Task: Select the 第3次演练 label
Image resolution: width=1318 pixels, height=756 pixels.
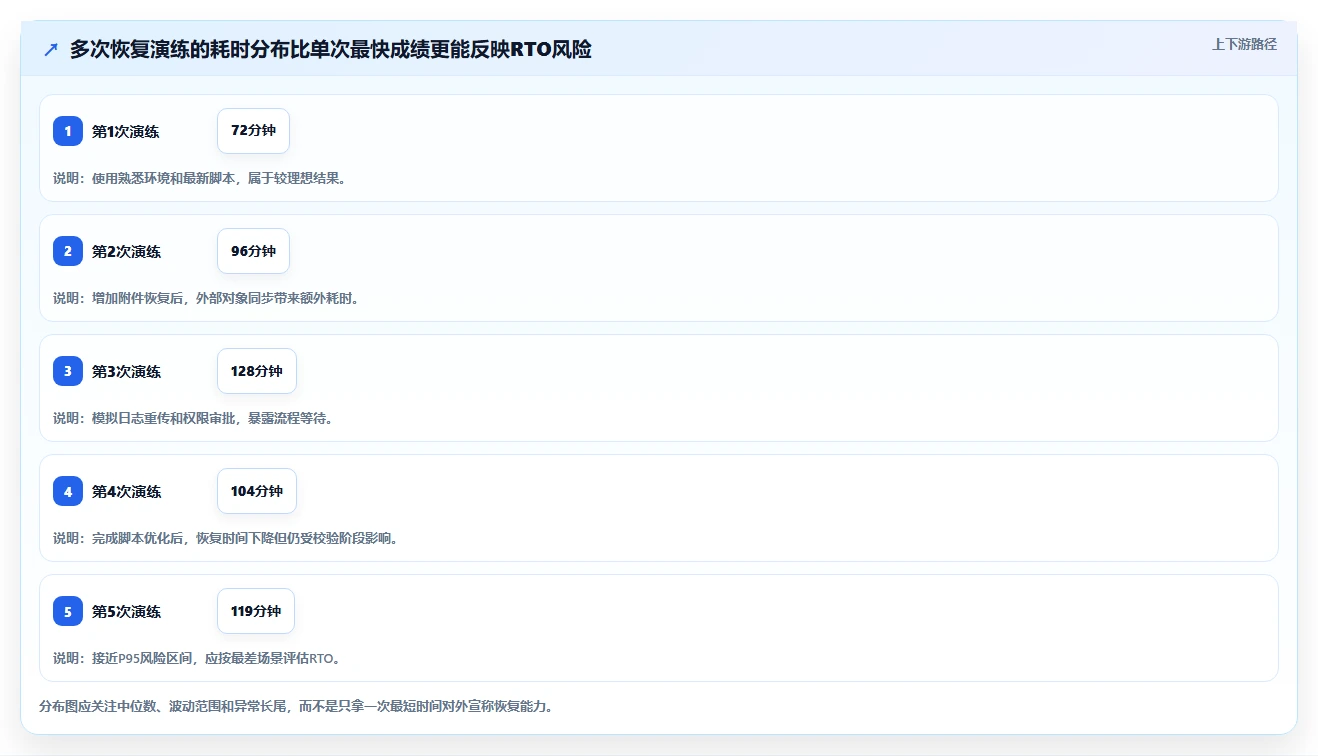Action: tap(126, 371)
